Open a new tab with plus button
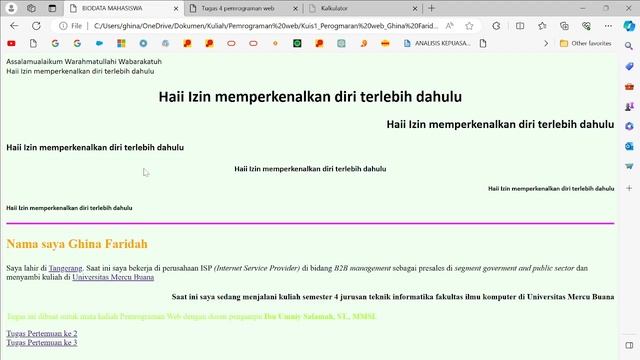Image resolution: width=640 pixels, height=360 pixels. point(431,8)
